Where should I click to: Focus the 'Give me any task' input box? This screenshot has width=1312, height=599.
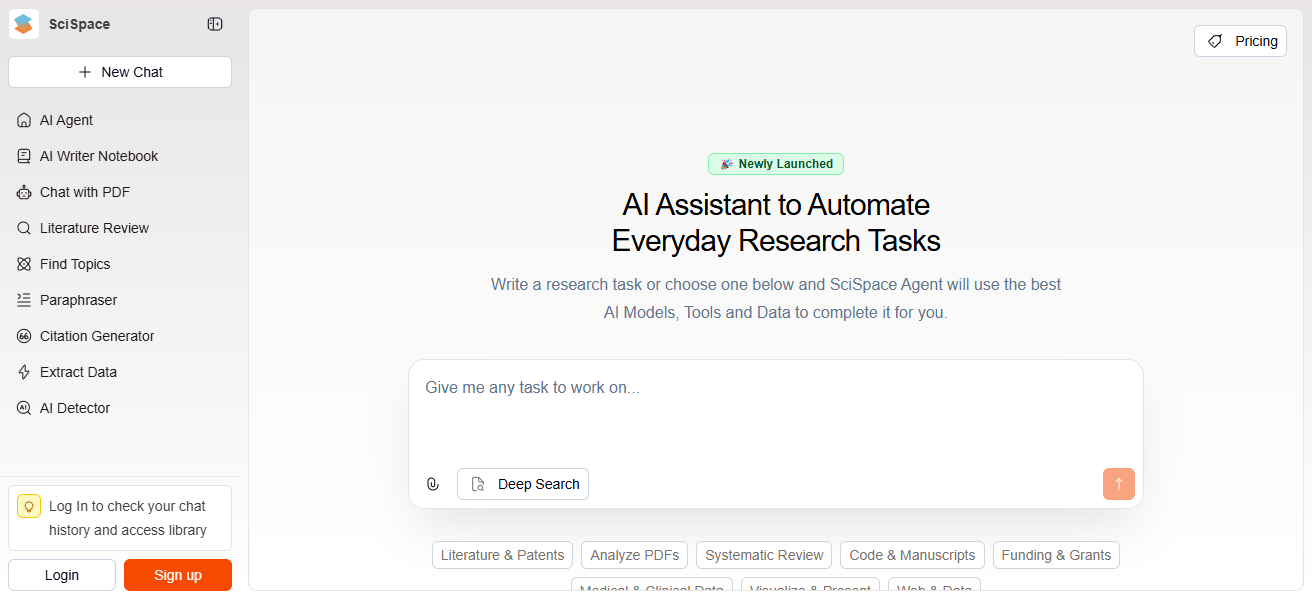776,412
